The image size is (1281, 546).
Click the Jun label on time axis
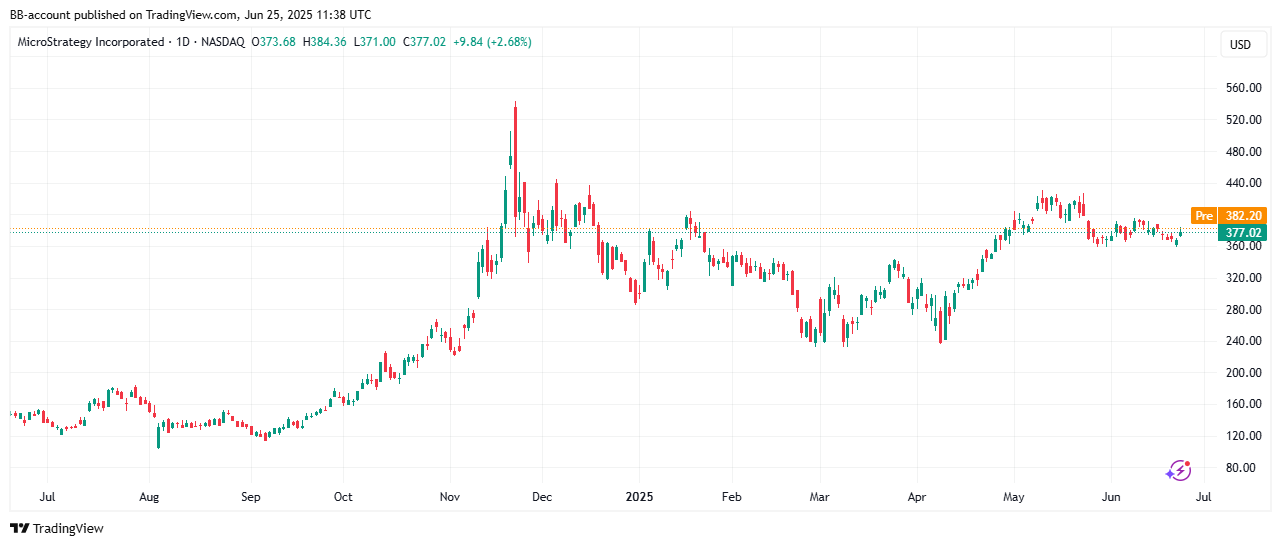click(1110, 496)
